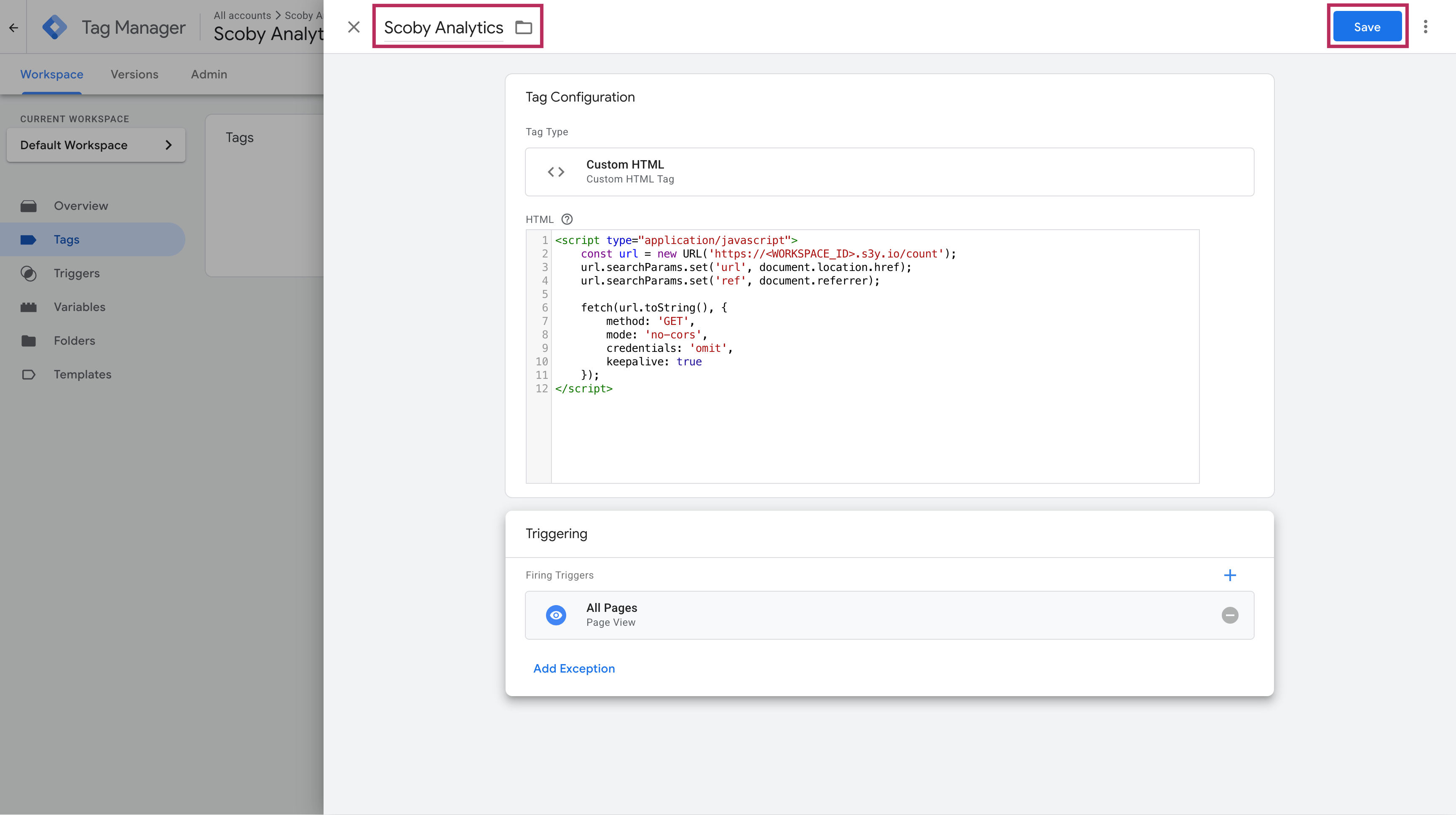Switch to the Admin tab
The height and width of the screenshot is (815, 1456).
[209, 75]
